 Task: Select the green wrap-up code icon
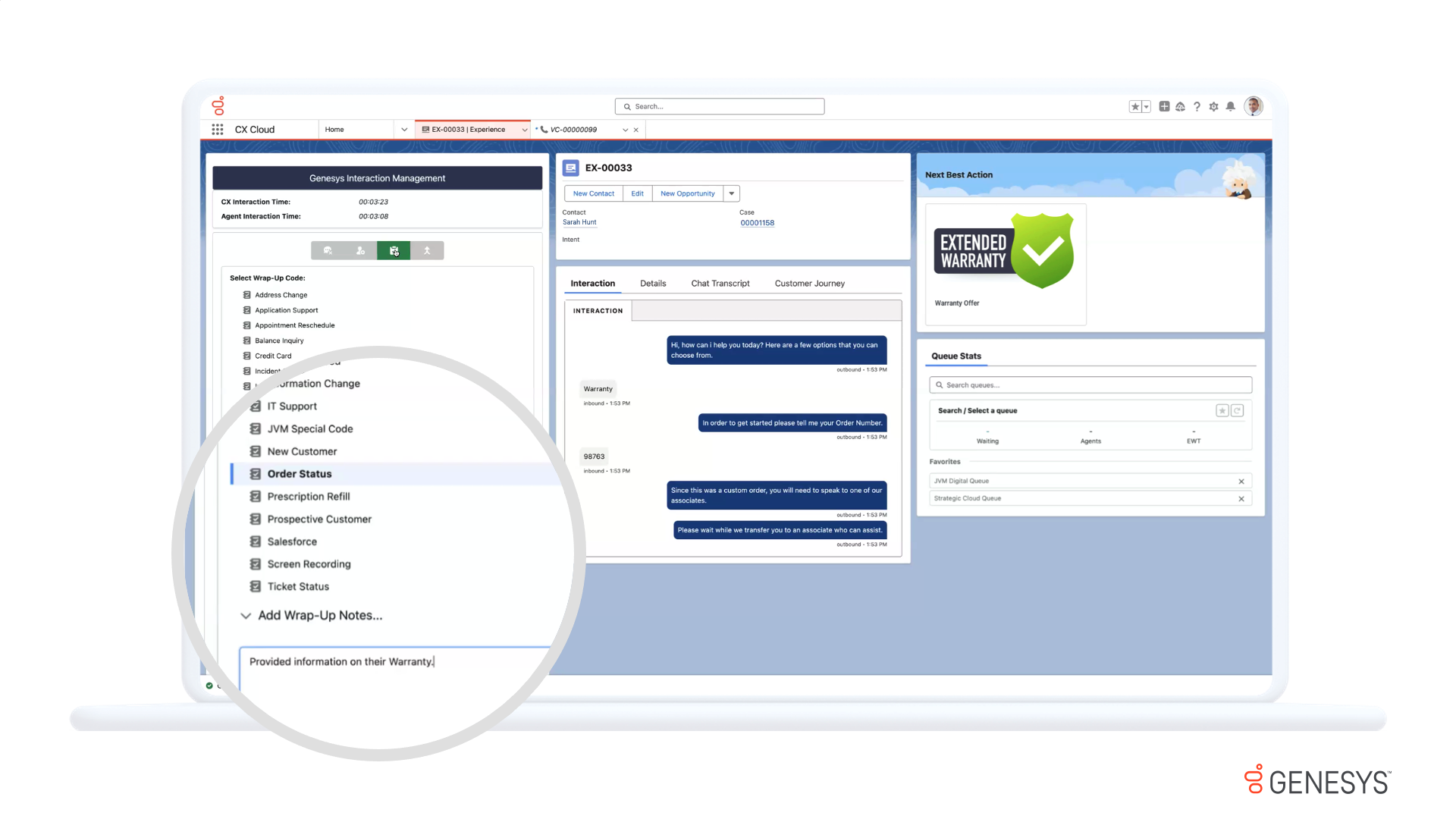394,251
